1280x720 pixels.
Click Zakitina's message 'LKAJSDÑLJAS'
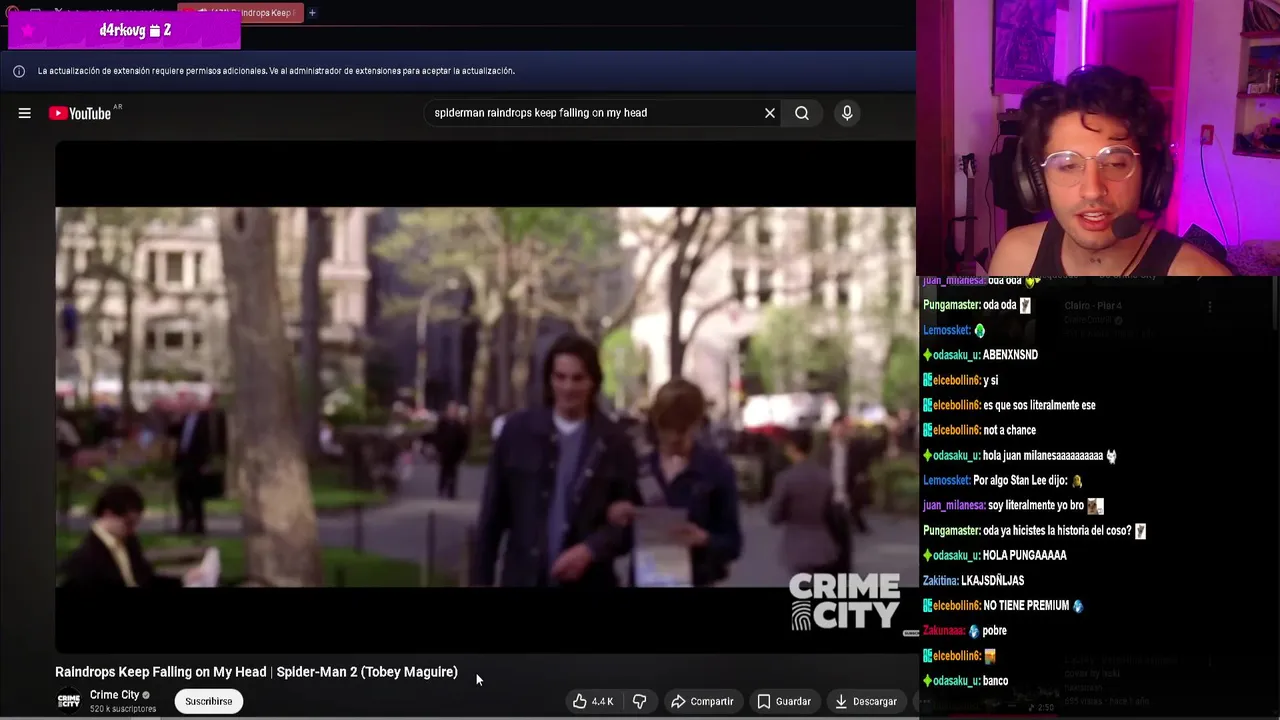992,580
